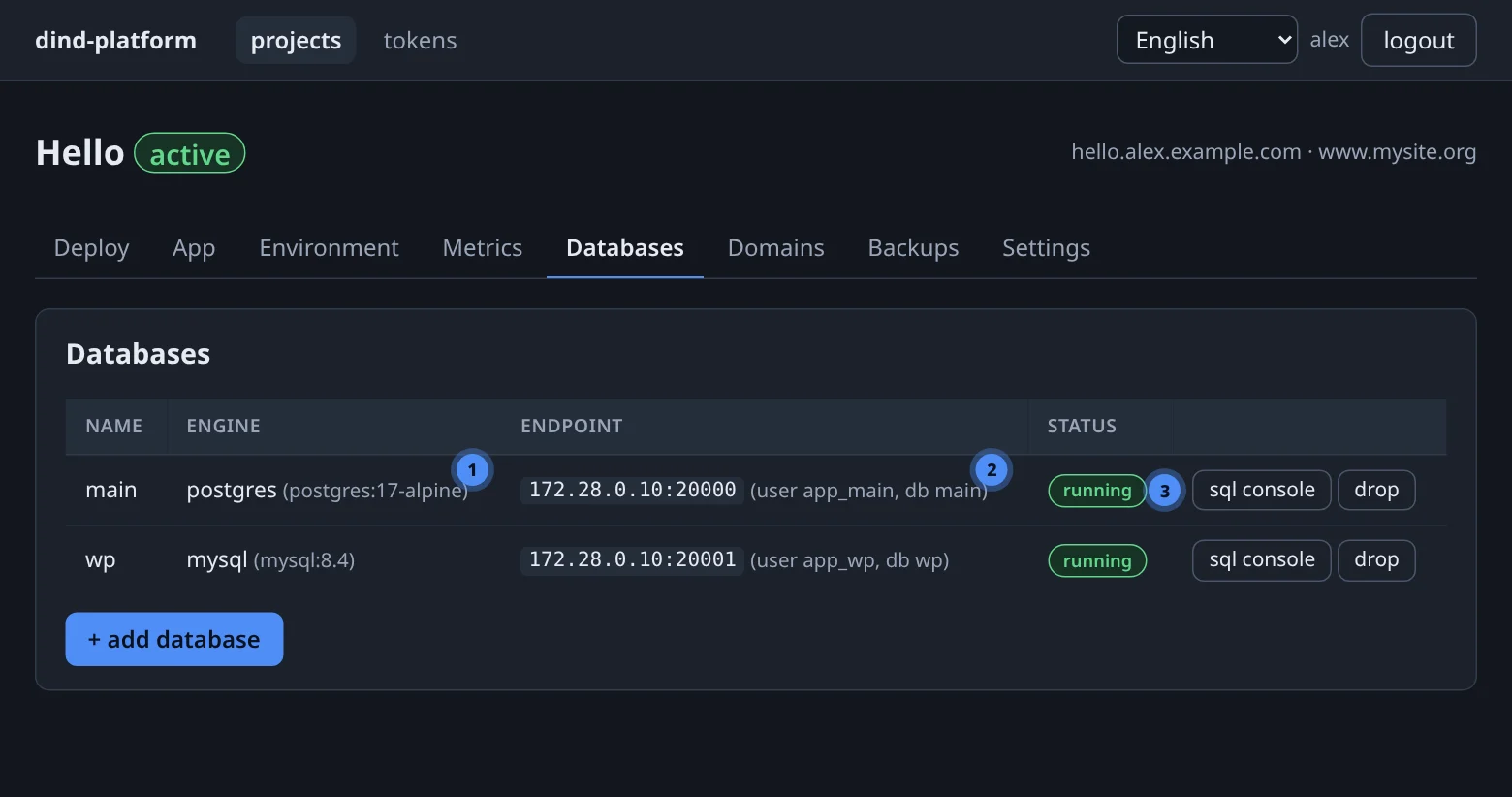This screenshot has width=1512, height=797.
Task: Click the (user app_main, db main) text
Action: [868, 491]
